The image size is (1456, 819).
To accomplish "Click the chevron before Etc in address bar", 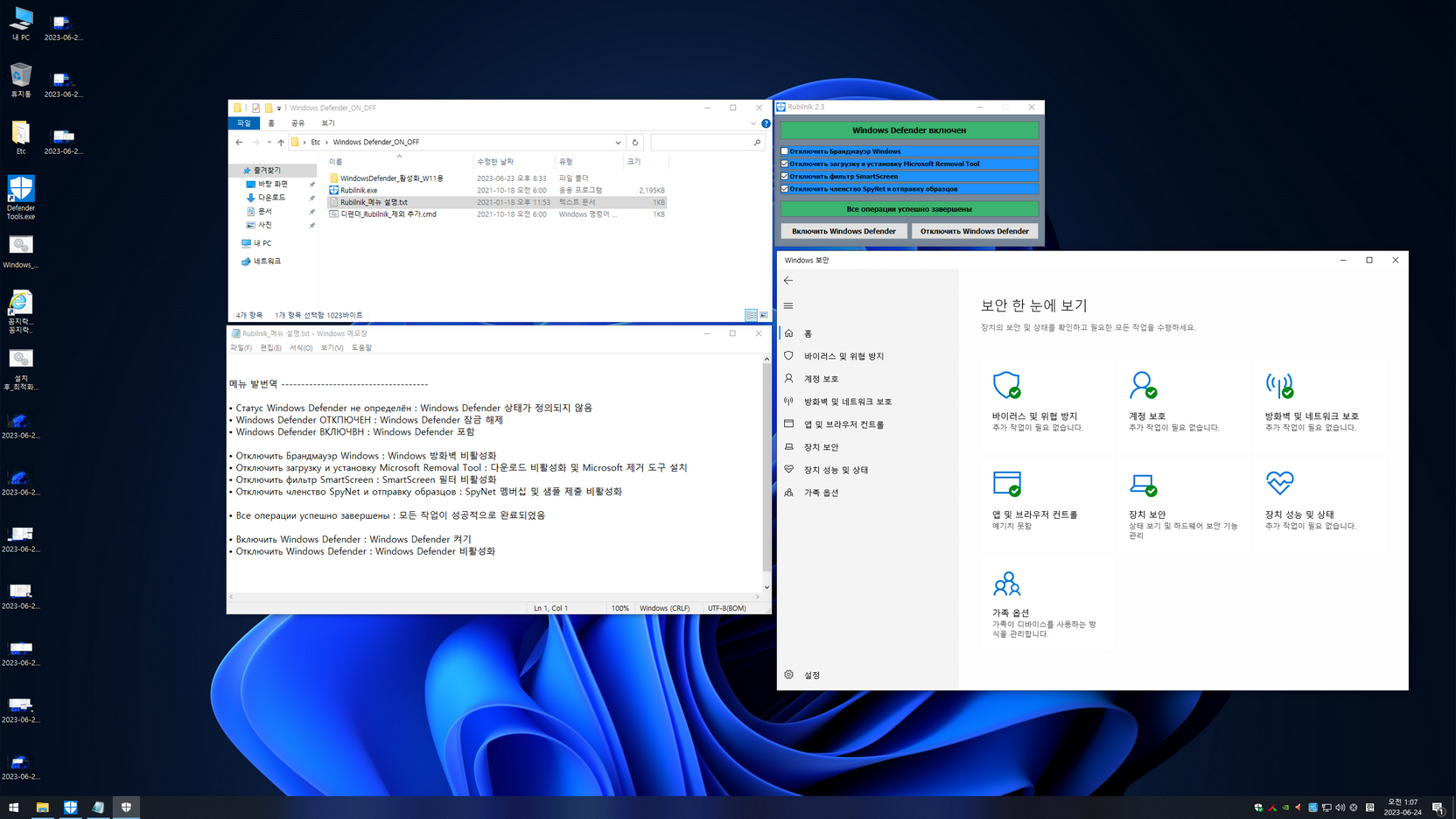I will point(304,142).
